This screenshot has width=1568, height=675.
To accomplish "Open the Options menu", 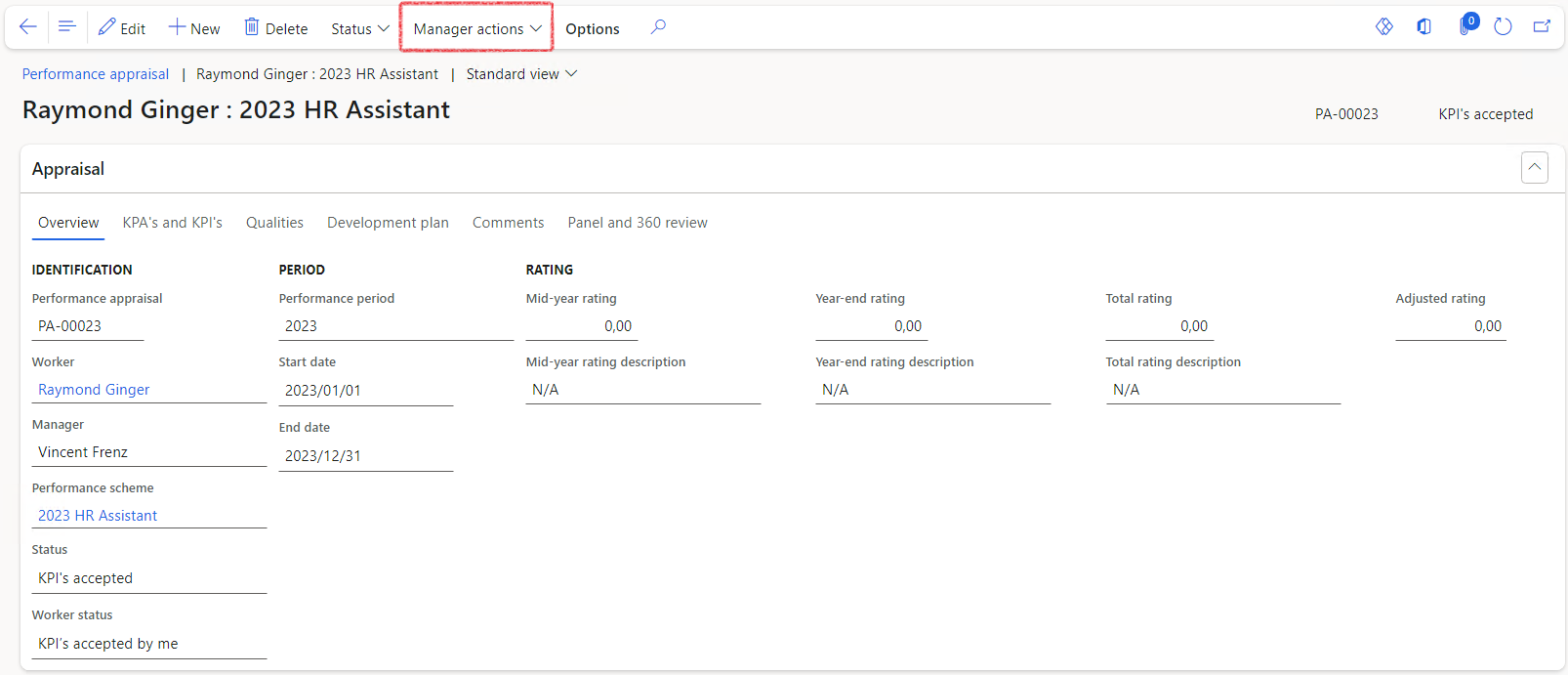I will click(592, 28).
